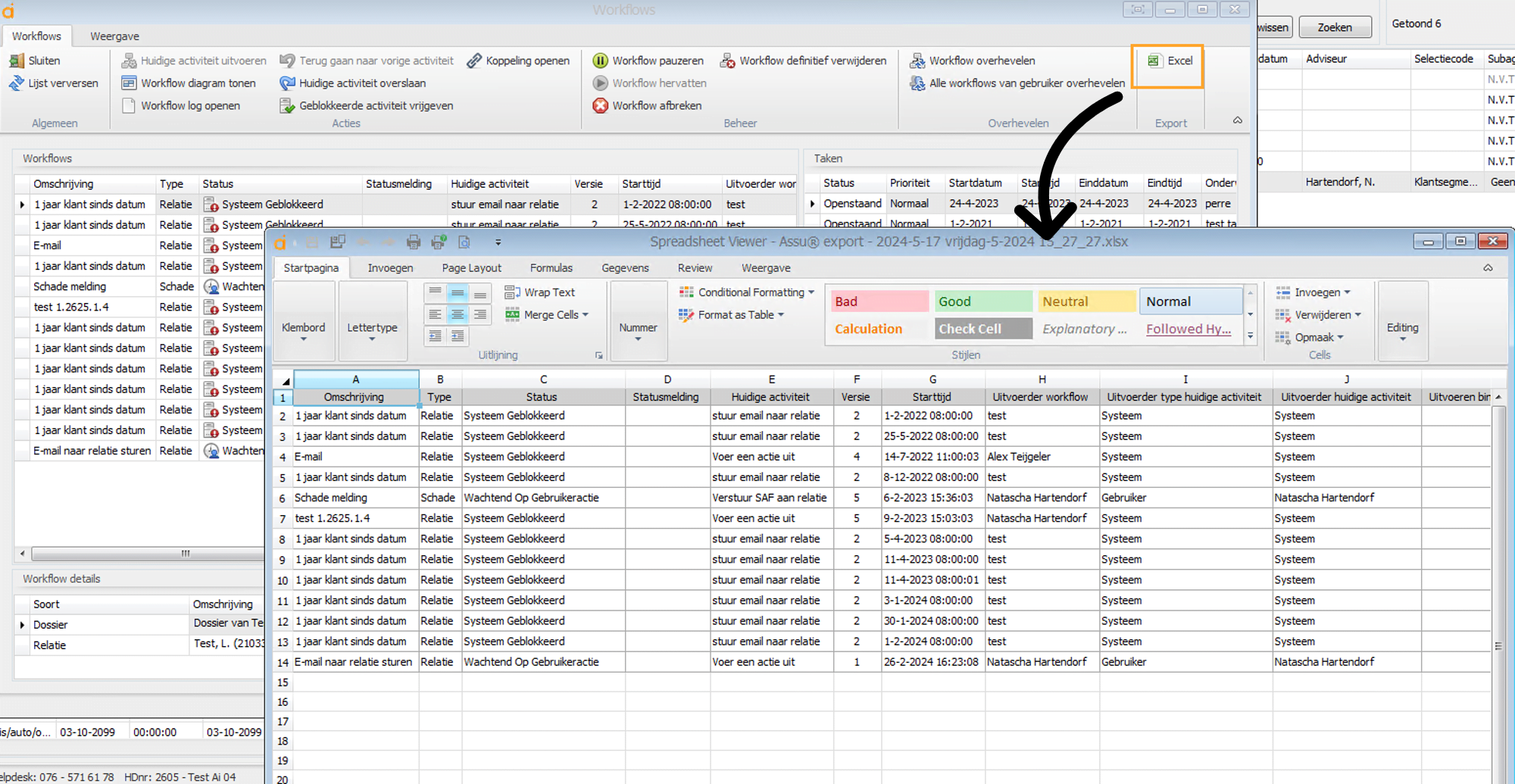The width and height of the screenshot is (1515, 784).
Task: Click the Workflow overhevelen icon
Action: click(x=917, y=61)
